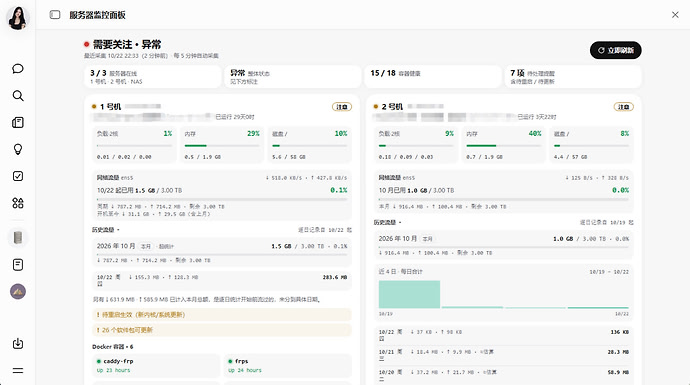Screen dimensions: 690x385
Task: Click 1 号机 网络流量 usage value 0.1%
Action: pos(339,190)
